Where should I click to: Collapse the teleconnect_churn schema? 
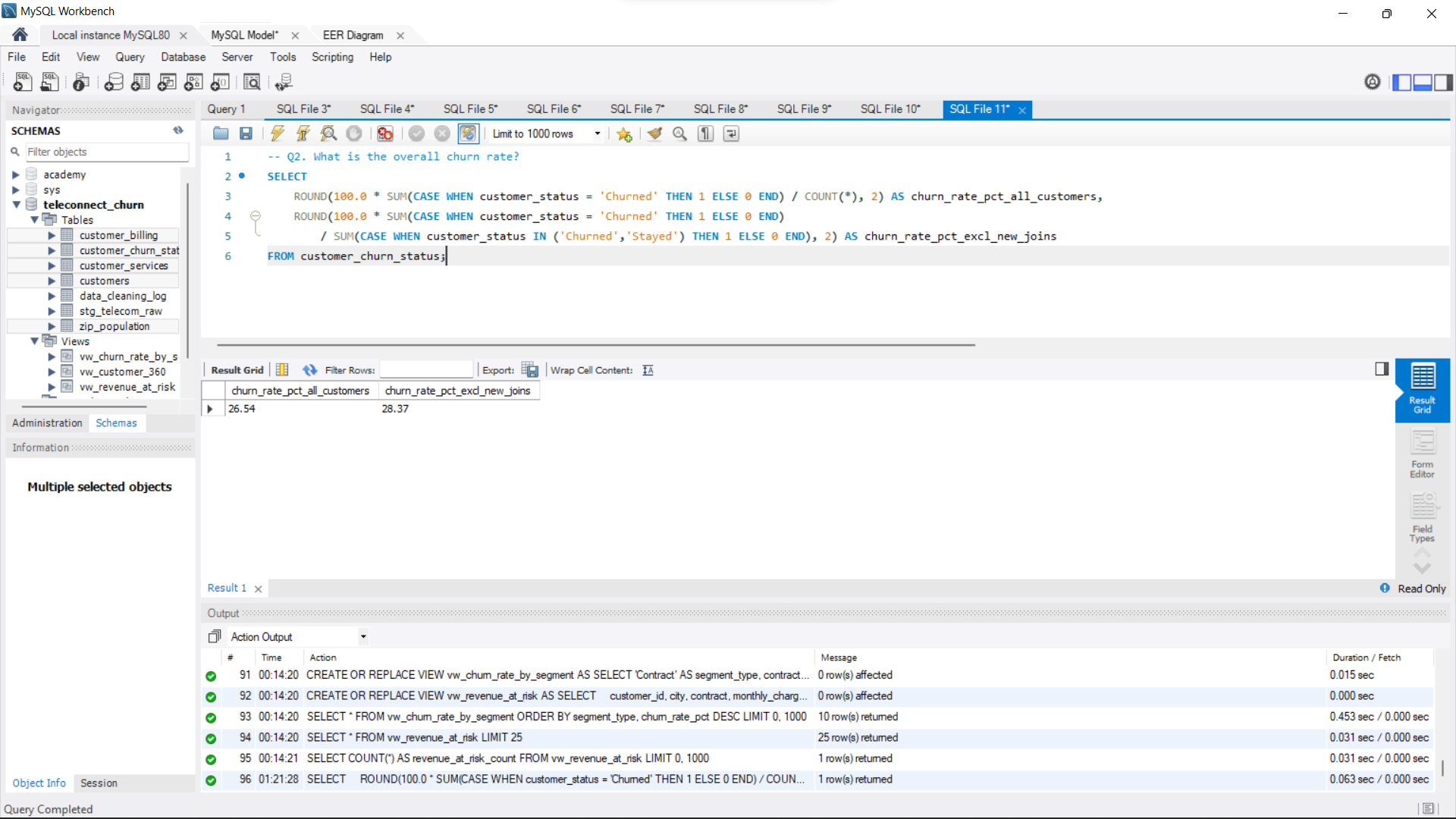pos(16,205)
